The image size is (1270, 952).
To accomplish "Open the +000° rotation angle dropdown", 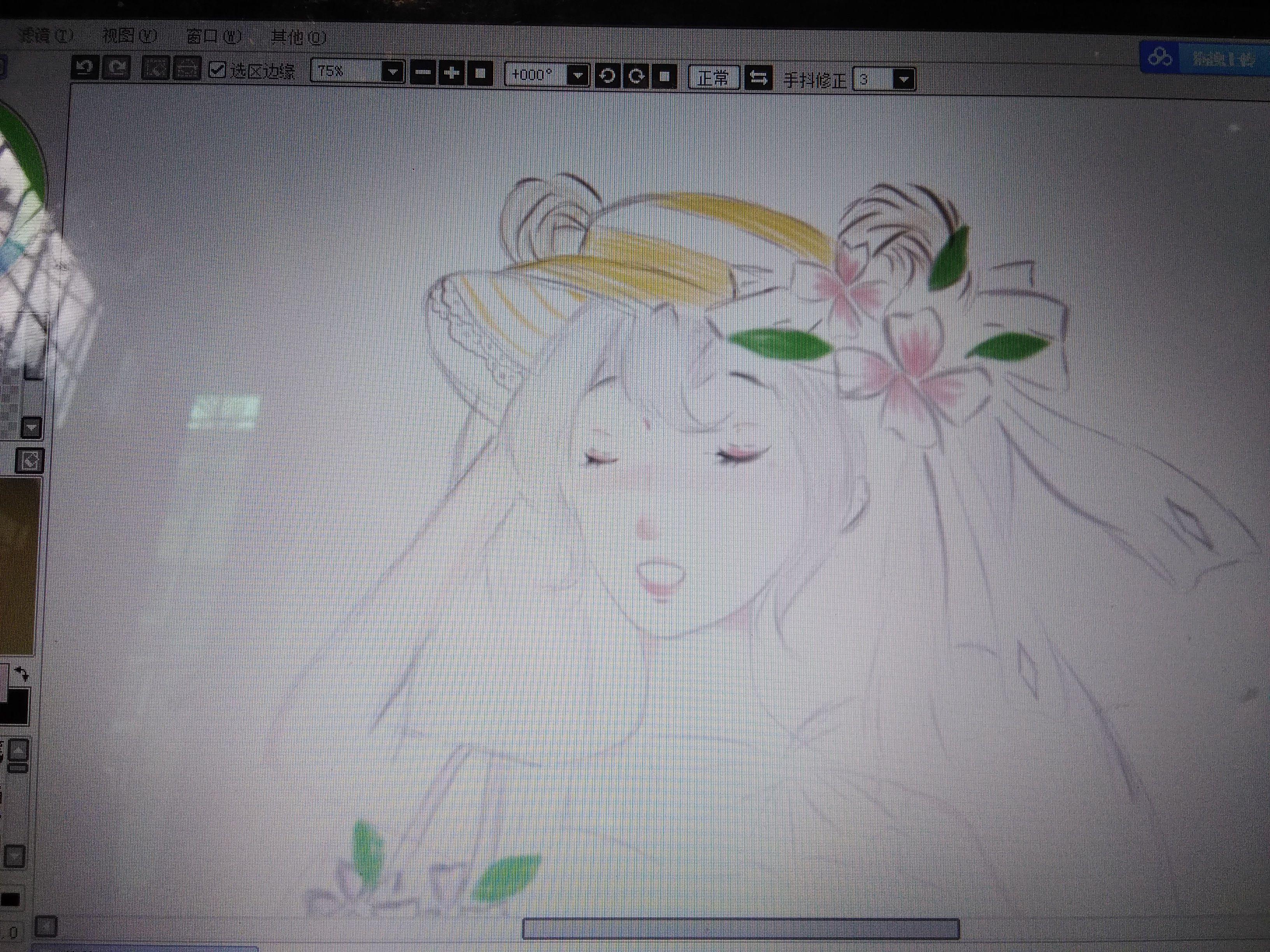I will coord(578,76).
